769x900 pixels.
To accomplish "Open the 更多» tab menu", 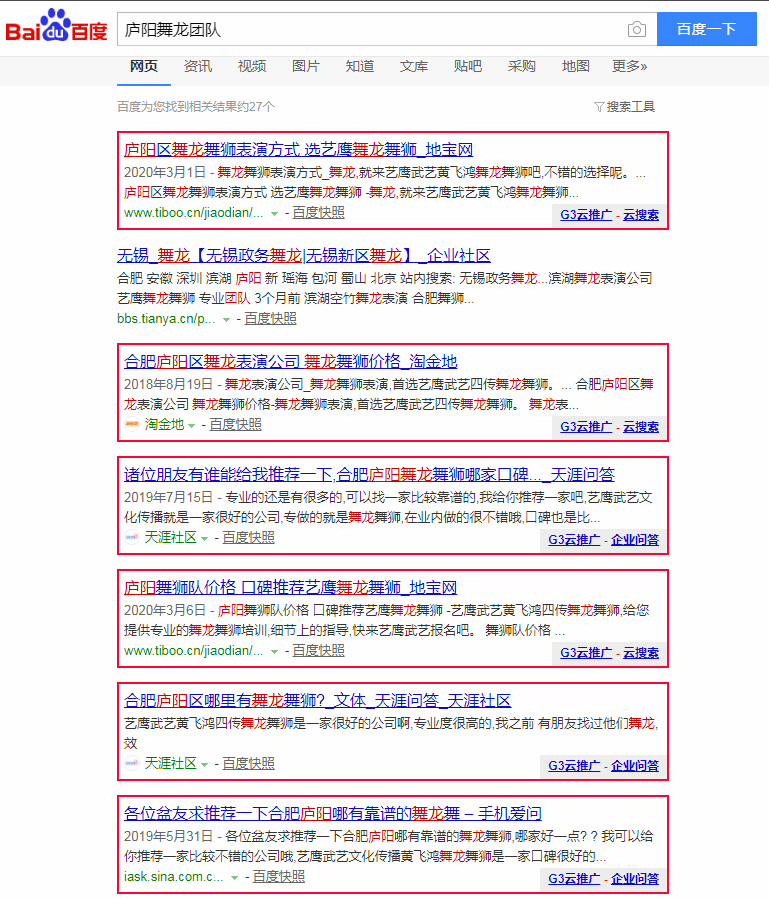I will pyautogui.click(x=630, y=67).
